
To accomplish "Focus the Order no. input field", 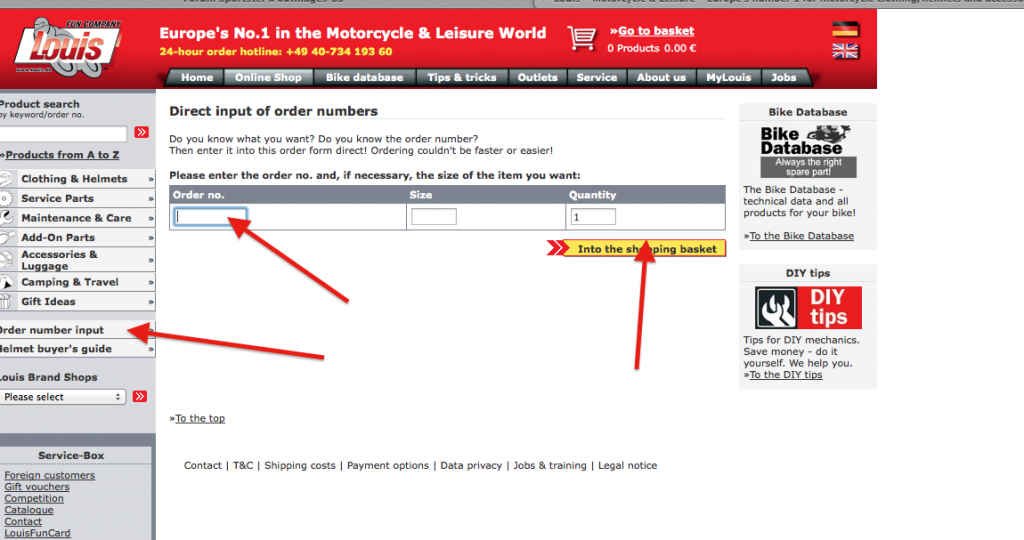I will [210, 217].
